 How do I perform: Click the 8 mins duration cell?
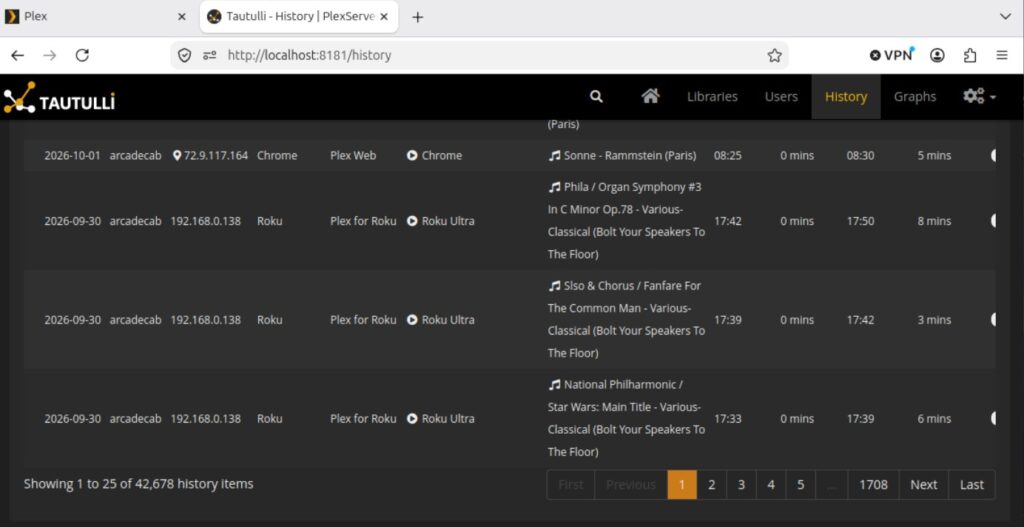(x=934, y=221)
